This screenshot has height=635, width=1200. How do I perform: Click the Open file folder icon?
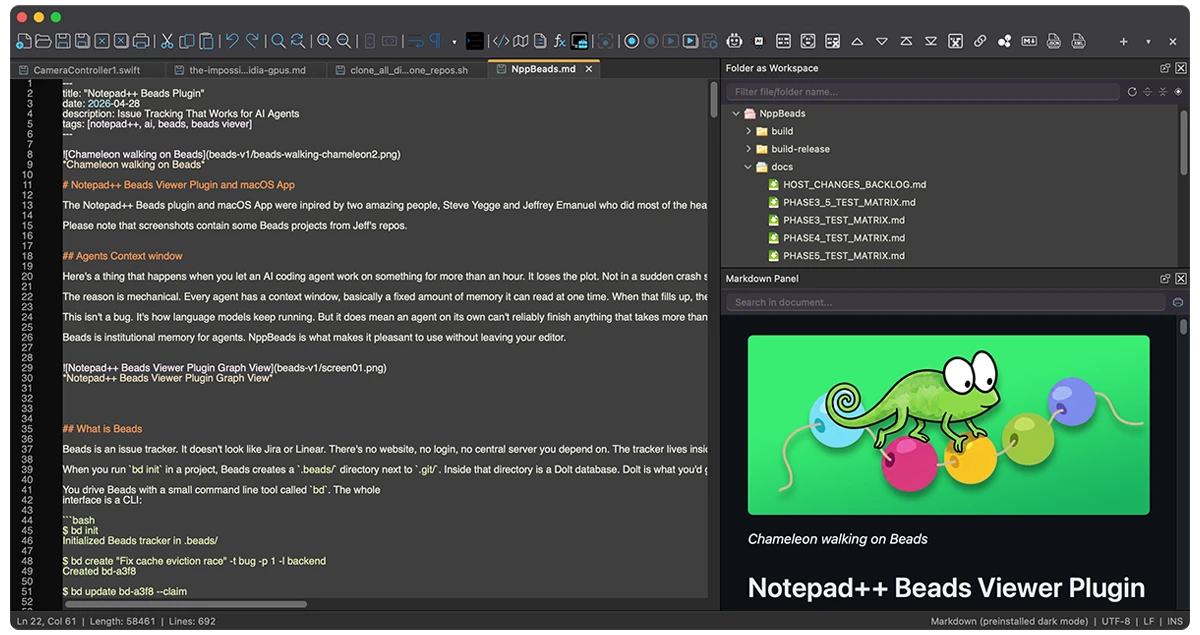coord(43,41)
